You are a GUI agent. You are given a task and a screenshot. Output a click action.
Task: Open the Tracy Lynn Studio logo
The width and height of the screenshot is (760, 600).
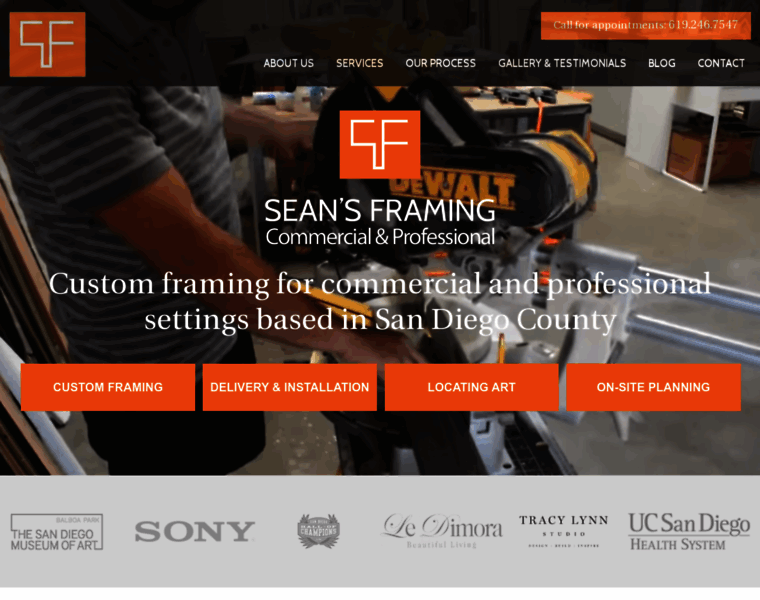(564, 531)
